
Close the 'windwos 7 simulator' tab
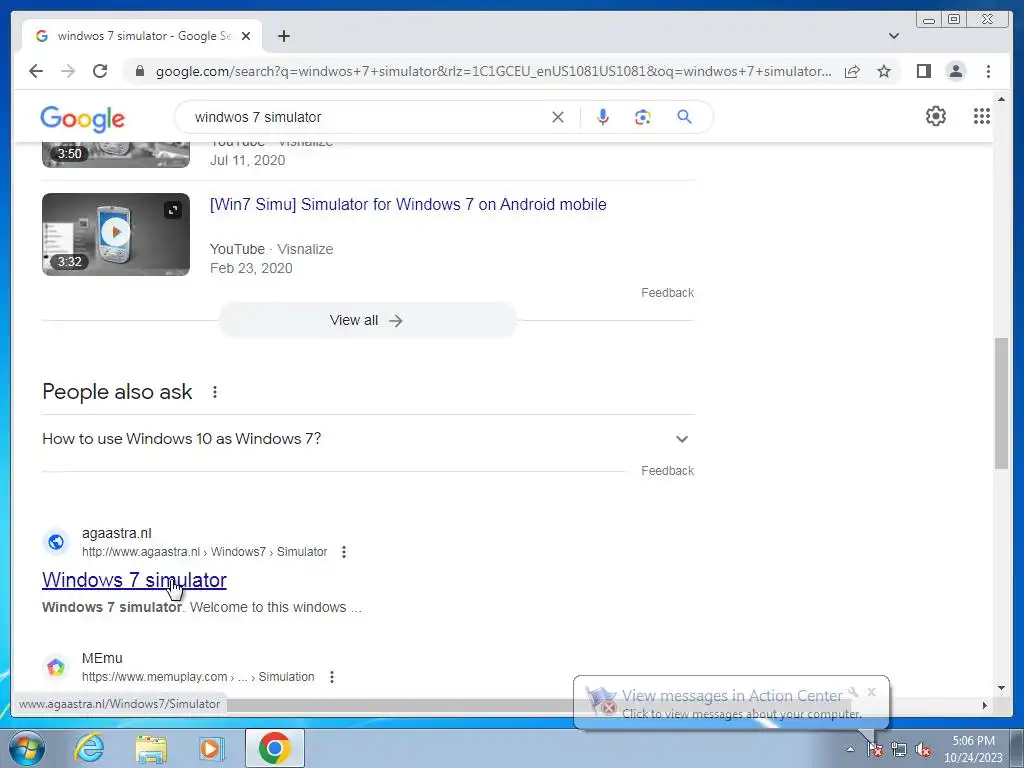pos(246,36)
